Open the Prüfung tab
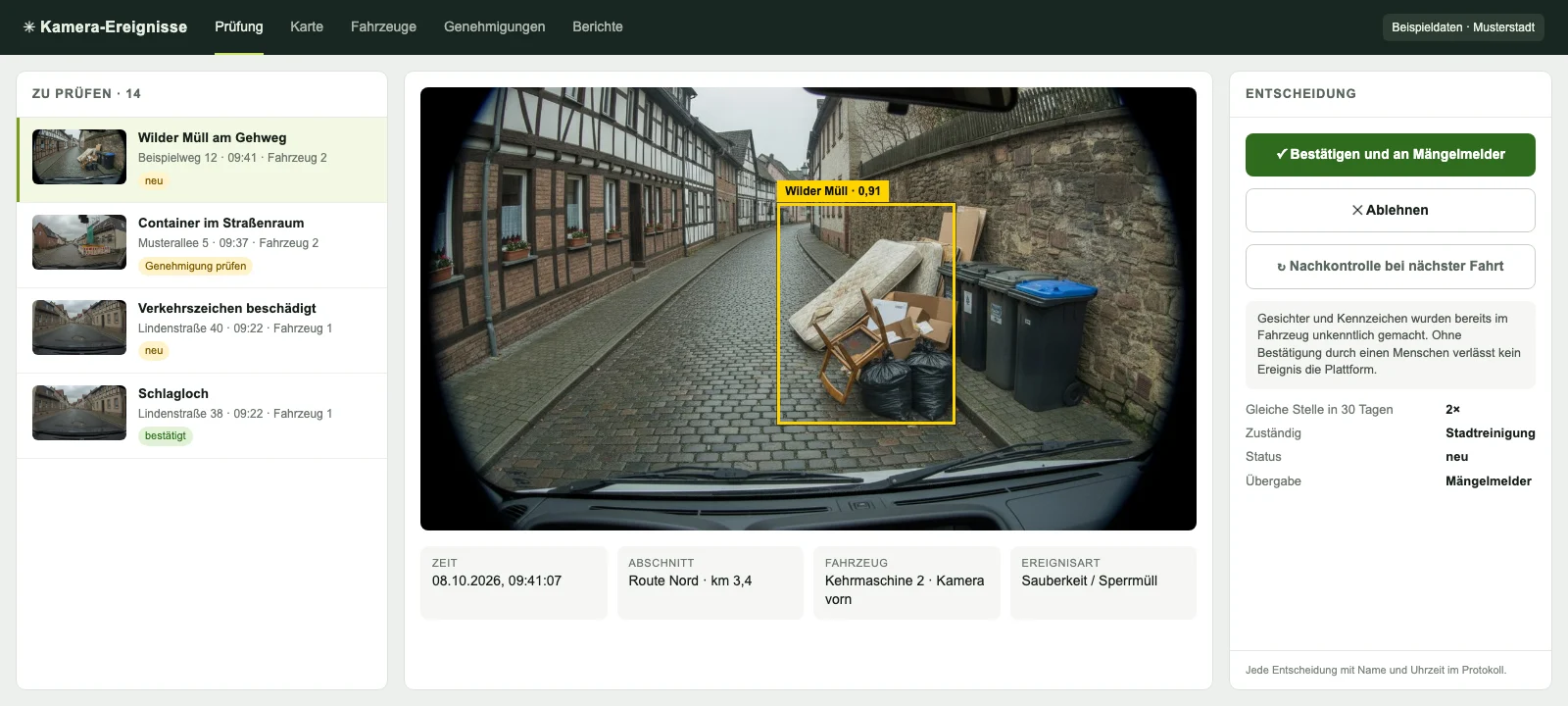This screenshot has width=1568, height=706. click(239, 26)
